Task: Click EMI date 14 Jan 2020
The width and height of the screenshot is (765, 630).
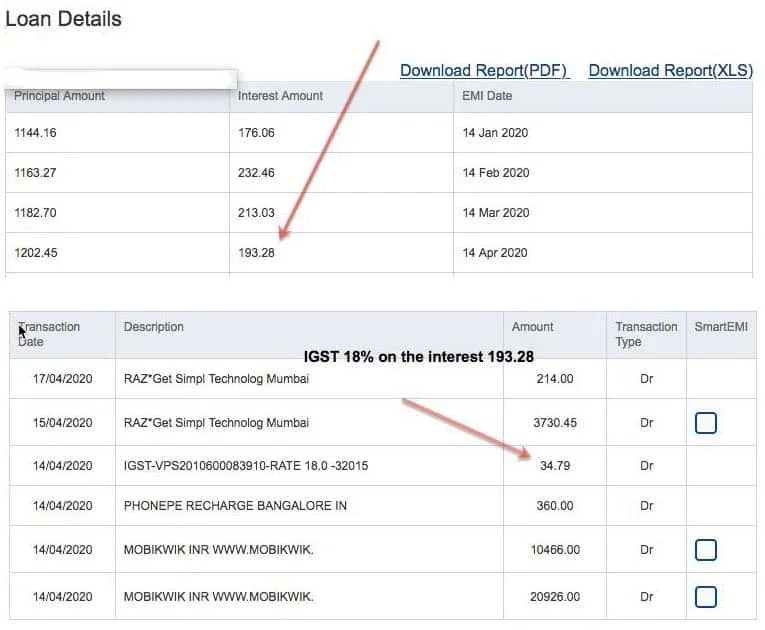Action: 495,133
